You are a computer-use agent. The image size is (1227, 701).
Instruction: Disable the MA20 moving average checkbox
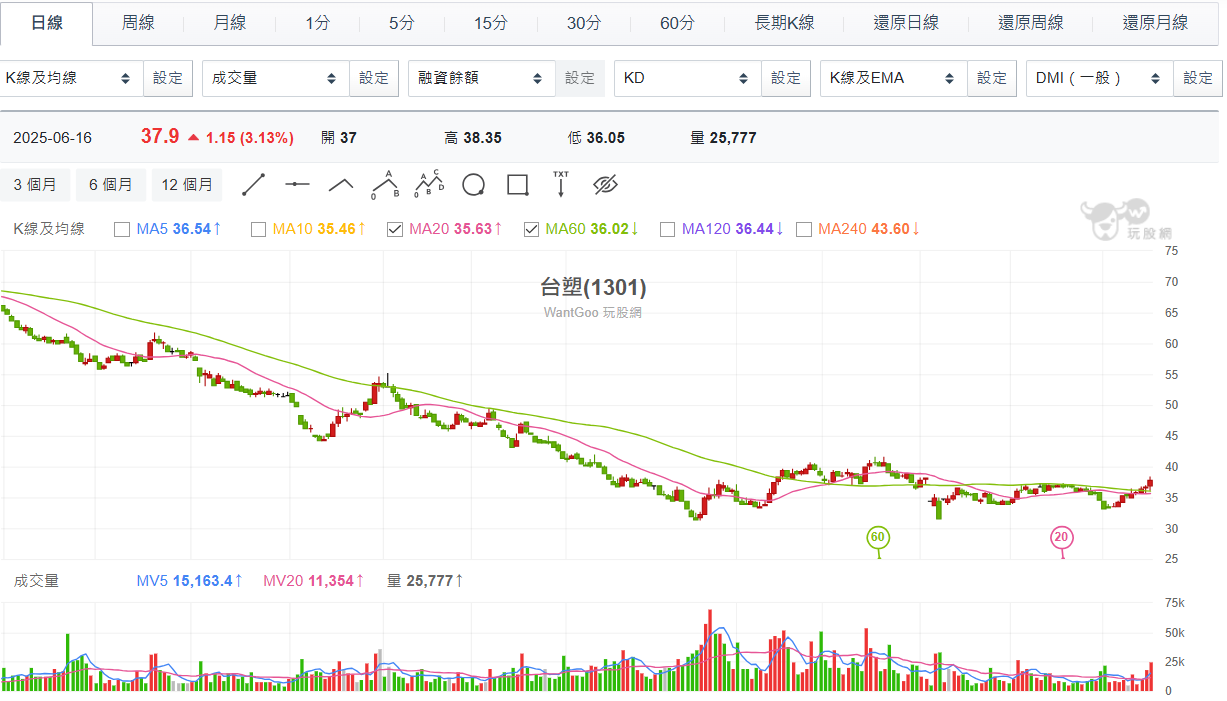(x=394, y=229)
